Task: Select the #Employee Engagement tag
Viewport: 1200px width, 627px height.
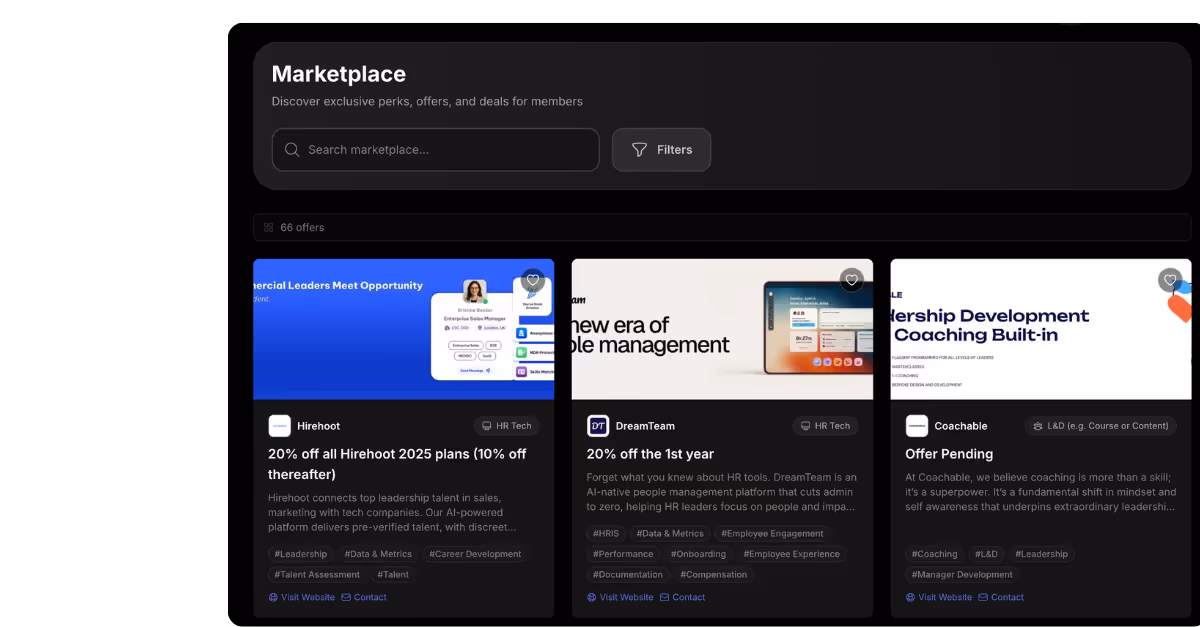Action: (773, 534)
